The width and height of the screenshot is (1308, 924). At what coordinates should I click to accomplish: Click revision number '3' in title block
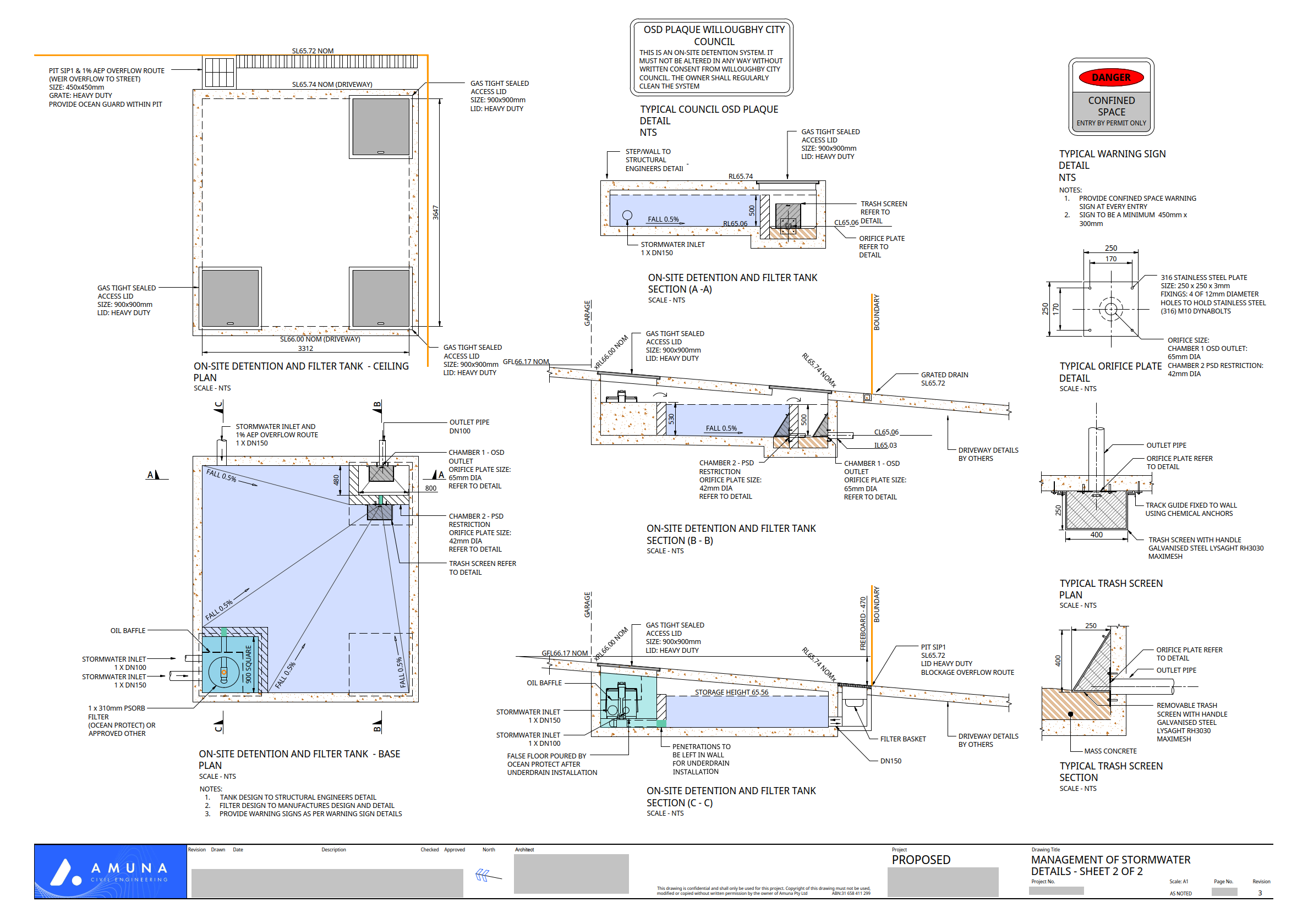pyautogui.click(x=1260, y=893)
